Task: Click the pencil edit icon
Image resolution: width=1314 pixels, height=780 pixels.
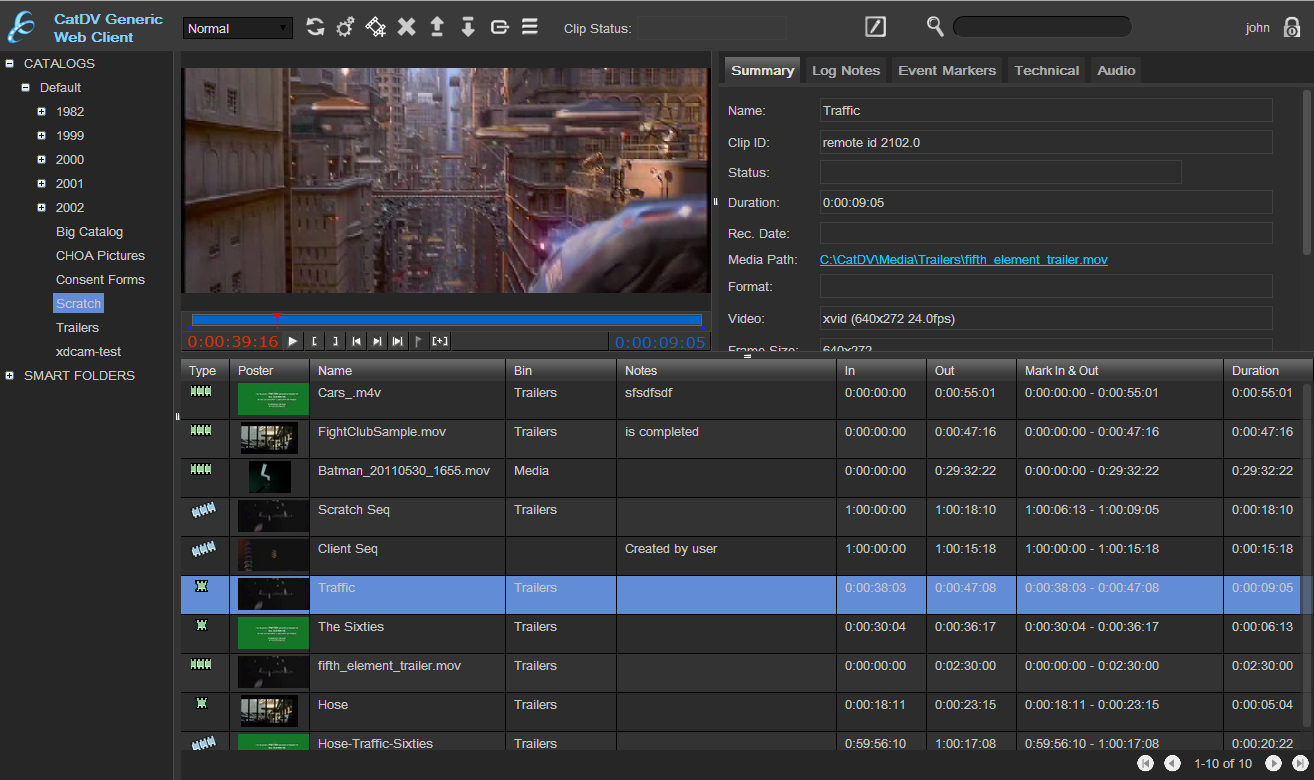Action: click(875, 27)
